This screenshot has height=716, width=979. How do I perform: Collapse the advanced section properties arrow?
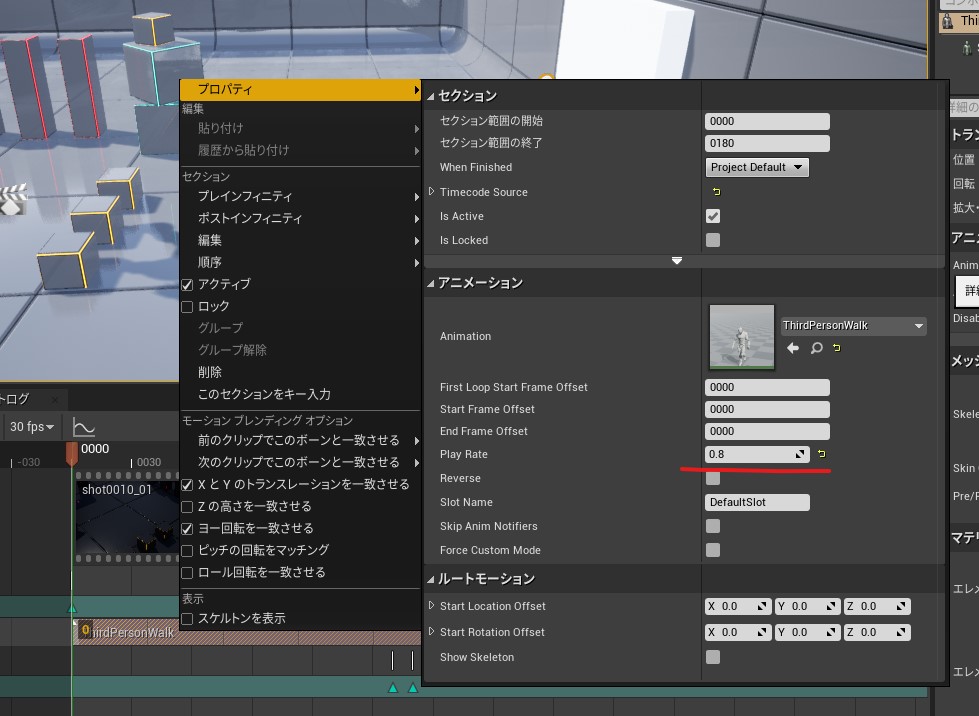click(x=677, y=260)
